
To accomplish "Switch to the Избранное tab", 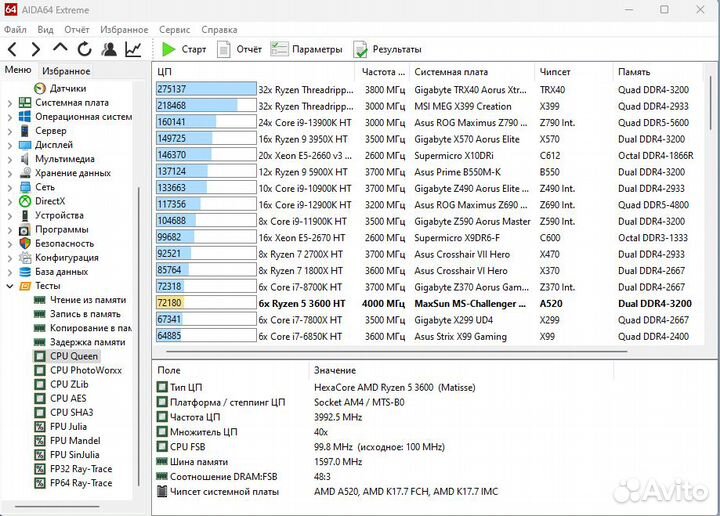I will click(x=66, y=71).
